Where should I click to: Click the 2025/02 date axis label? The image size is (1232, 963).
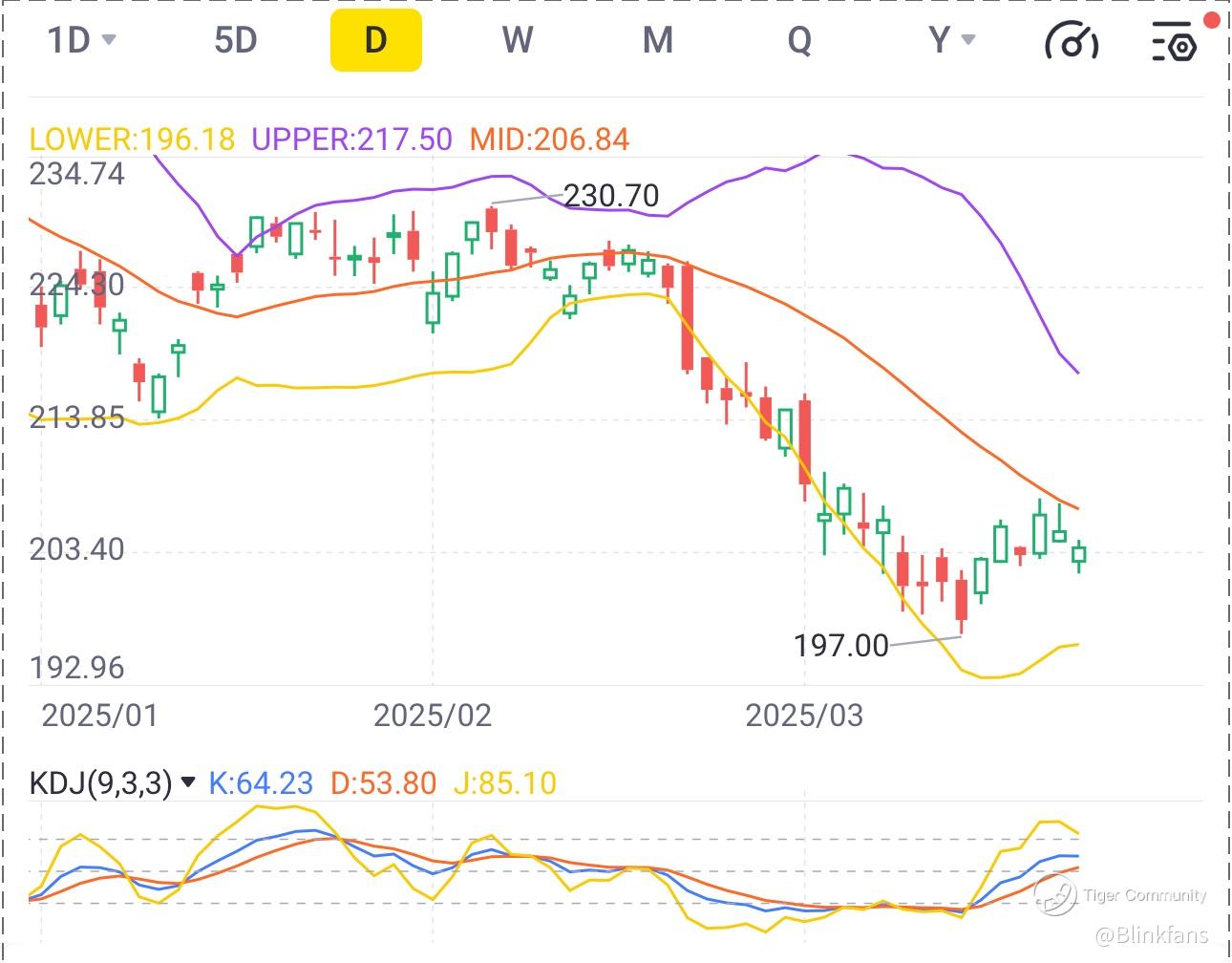coord(432,715)
